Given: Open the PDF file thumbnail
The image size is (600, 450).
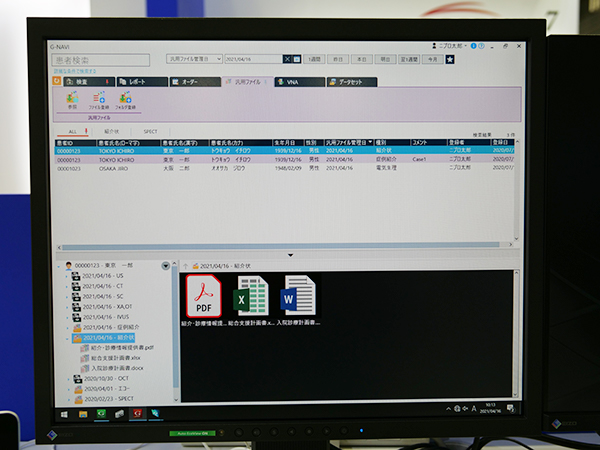Looking at the screenshot, I should point(205,295).
